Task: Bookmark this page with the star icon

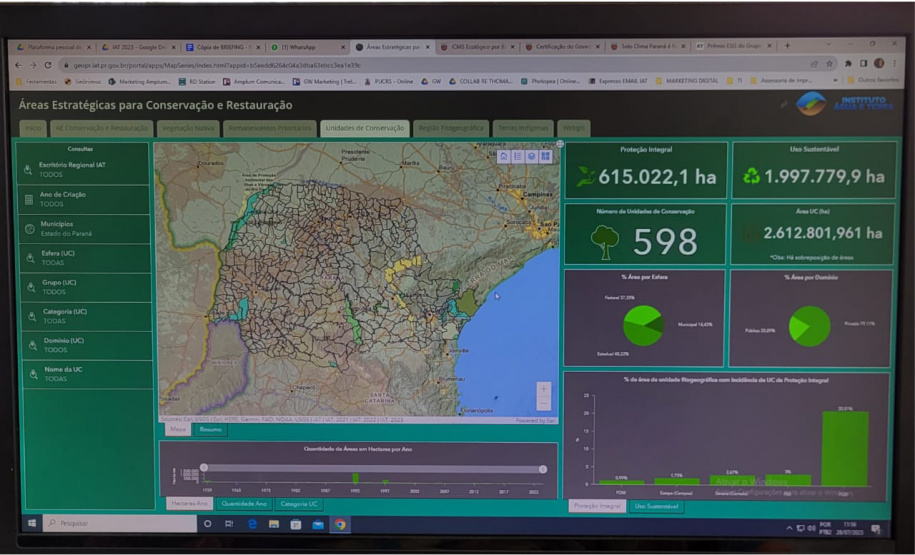Action: tap(829, 64)
